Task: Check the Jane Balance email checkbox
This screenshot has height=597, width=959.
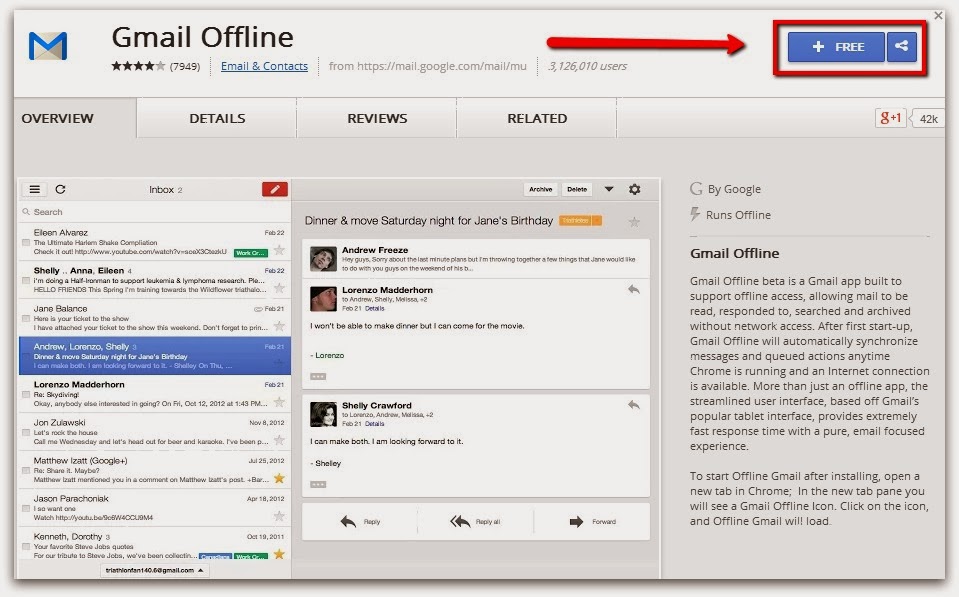Action: pyautogui.click(x=26, y=318)
